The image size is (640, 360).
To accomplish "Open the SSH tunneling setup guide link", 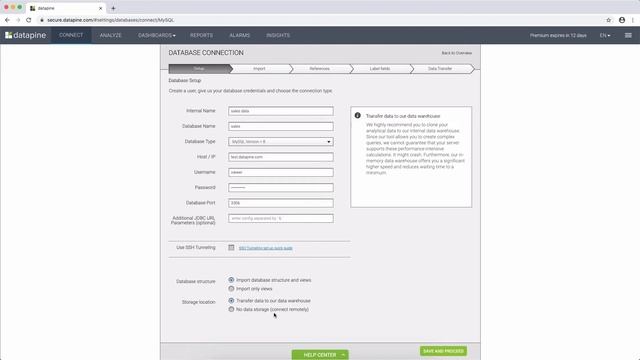I will point(266,248).
